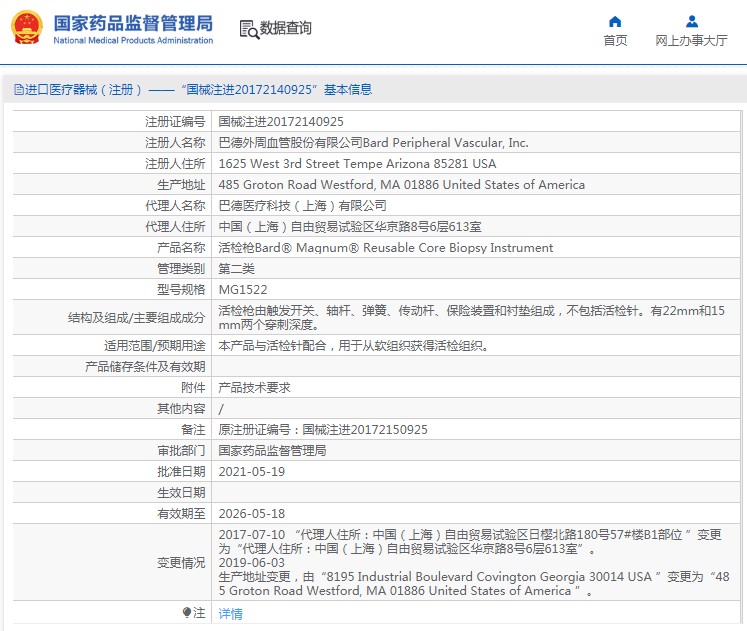Click the 数据查询 search-document icon
This screenshot has height=631, width=747.
(x=249, y=29)
